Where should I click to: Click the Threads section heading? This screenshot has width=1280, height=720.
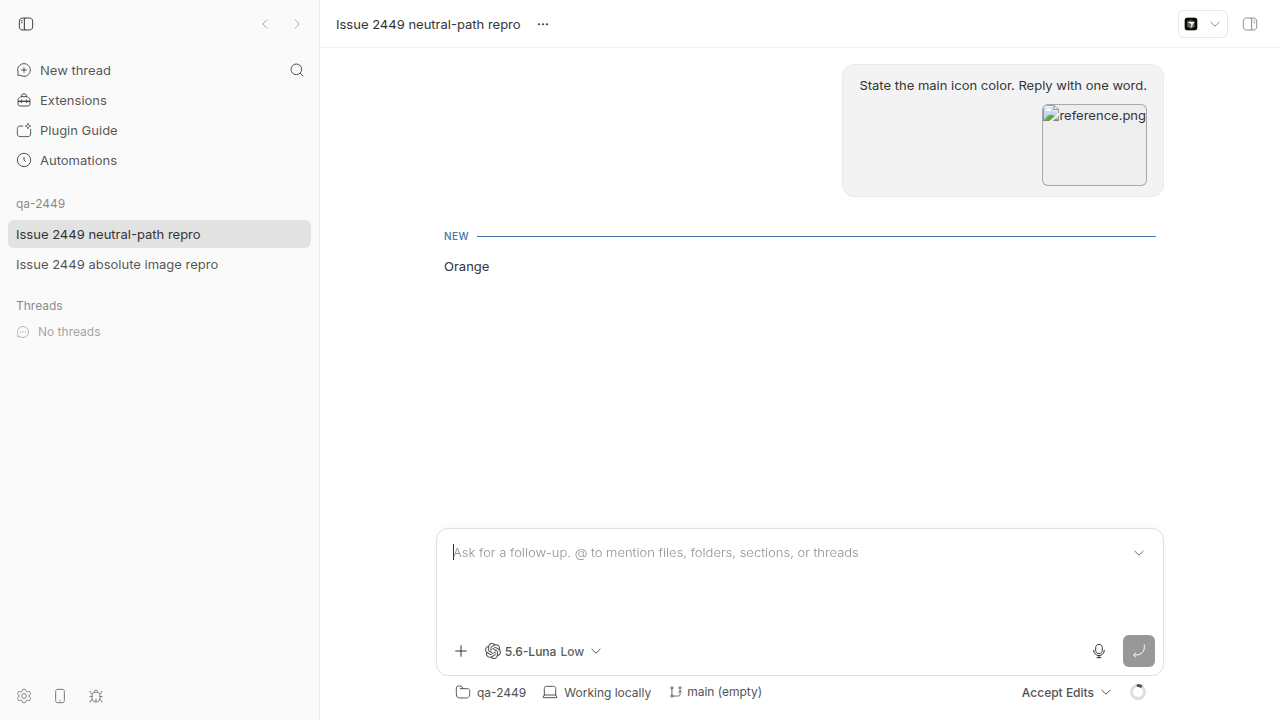tap(39, 305)
